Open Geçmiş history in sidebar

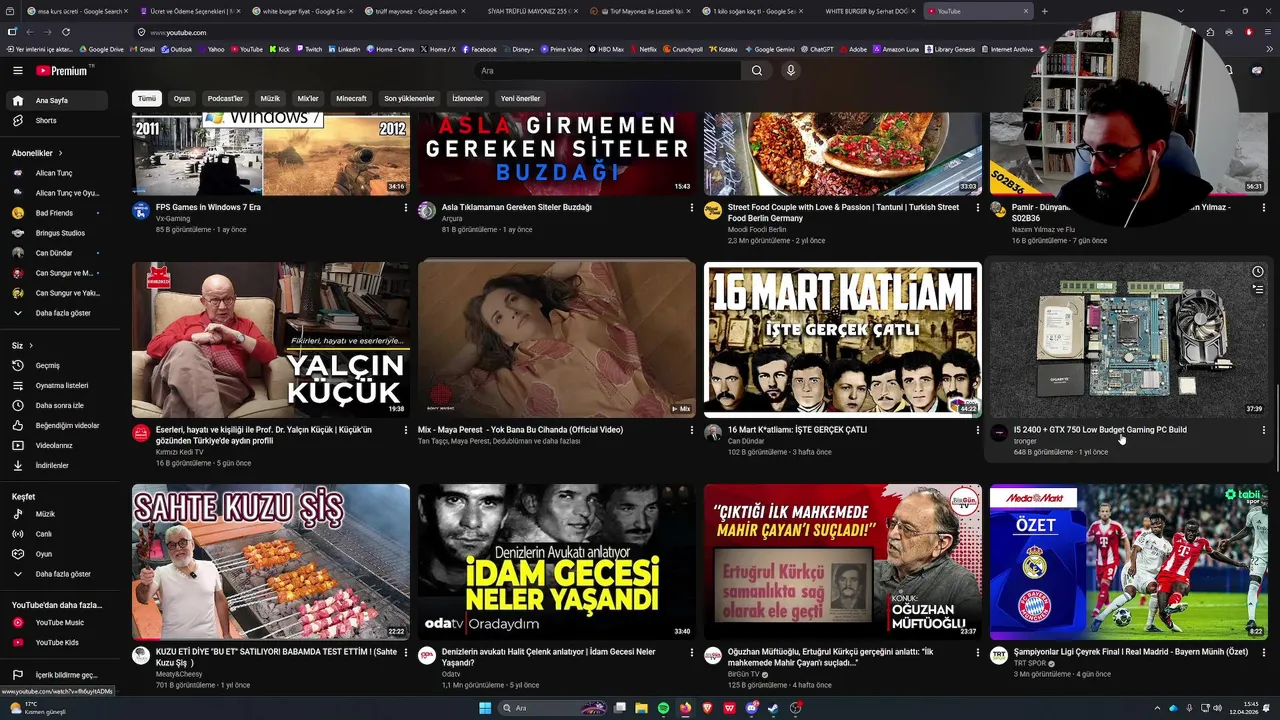[x=56, y=366]
